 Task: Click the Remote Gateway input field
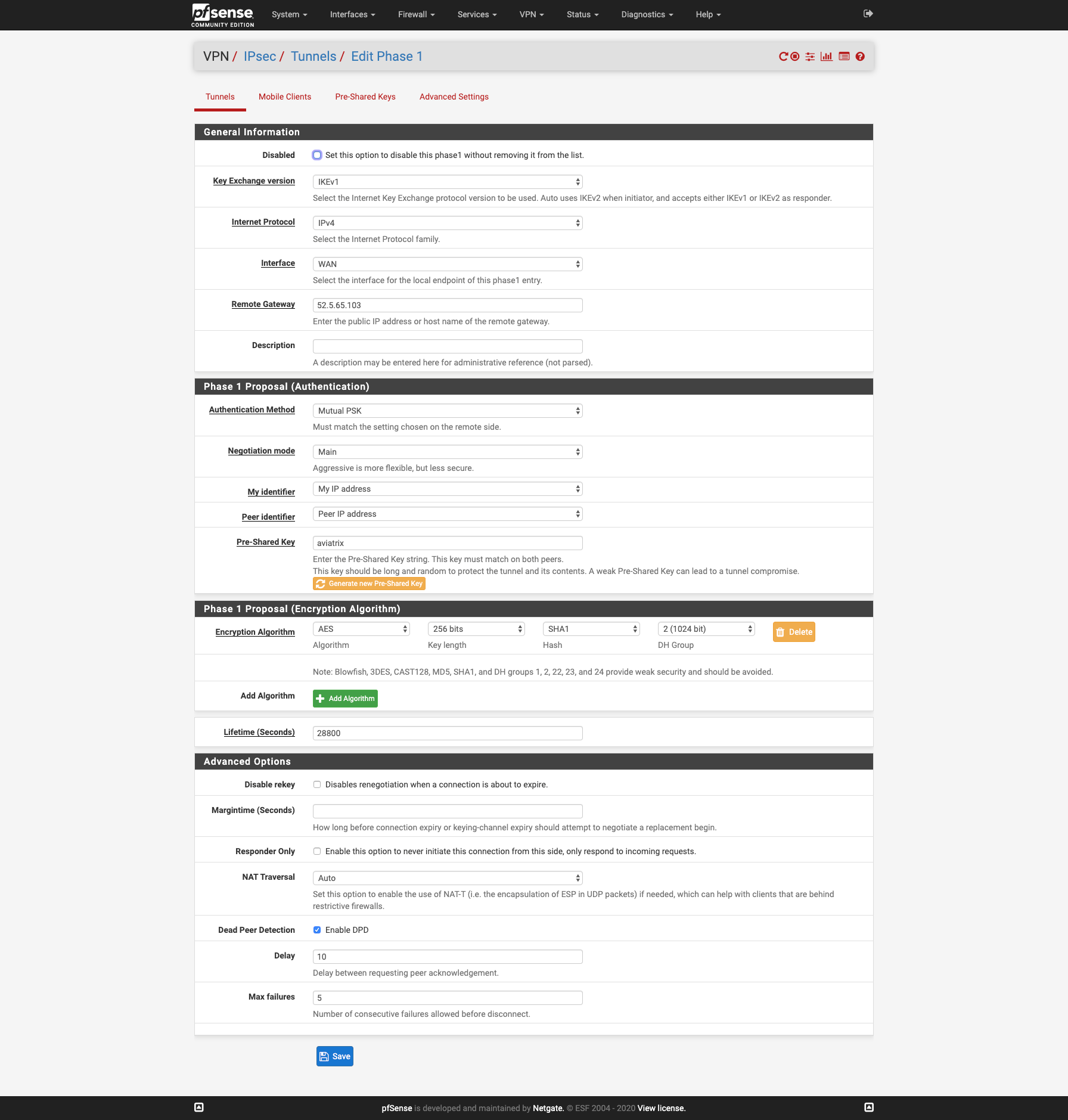[x=447, y=305]
